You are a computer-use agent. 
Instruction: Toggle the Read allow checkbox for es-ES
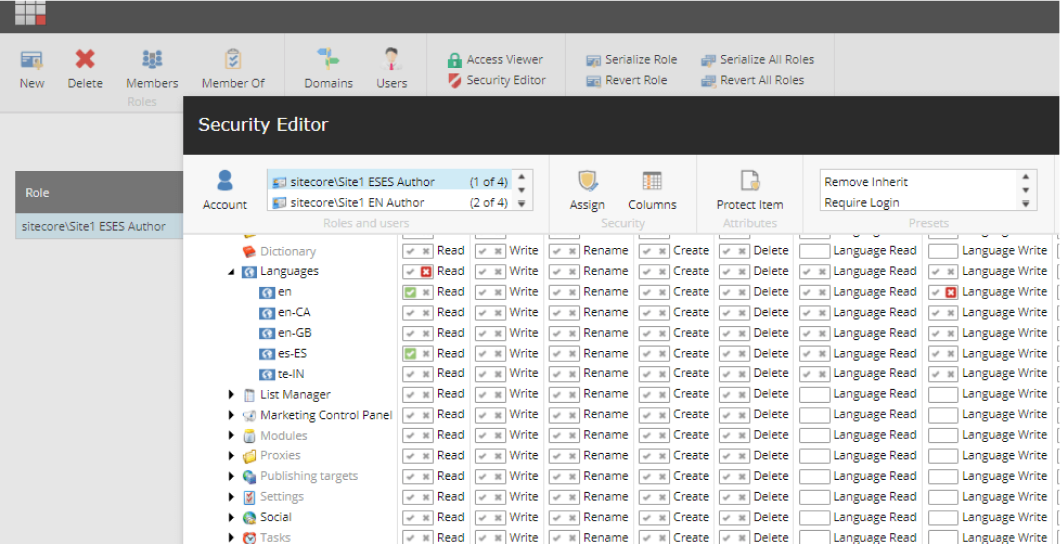[x=410, y=354]
